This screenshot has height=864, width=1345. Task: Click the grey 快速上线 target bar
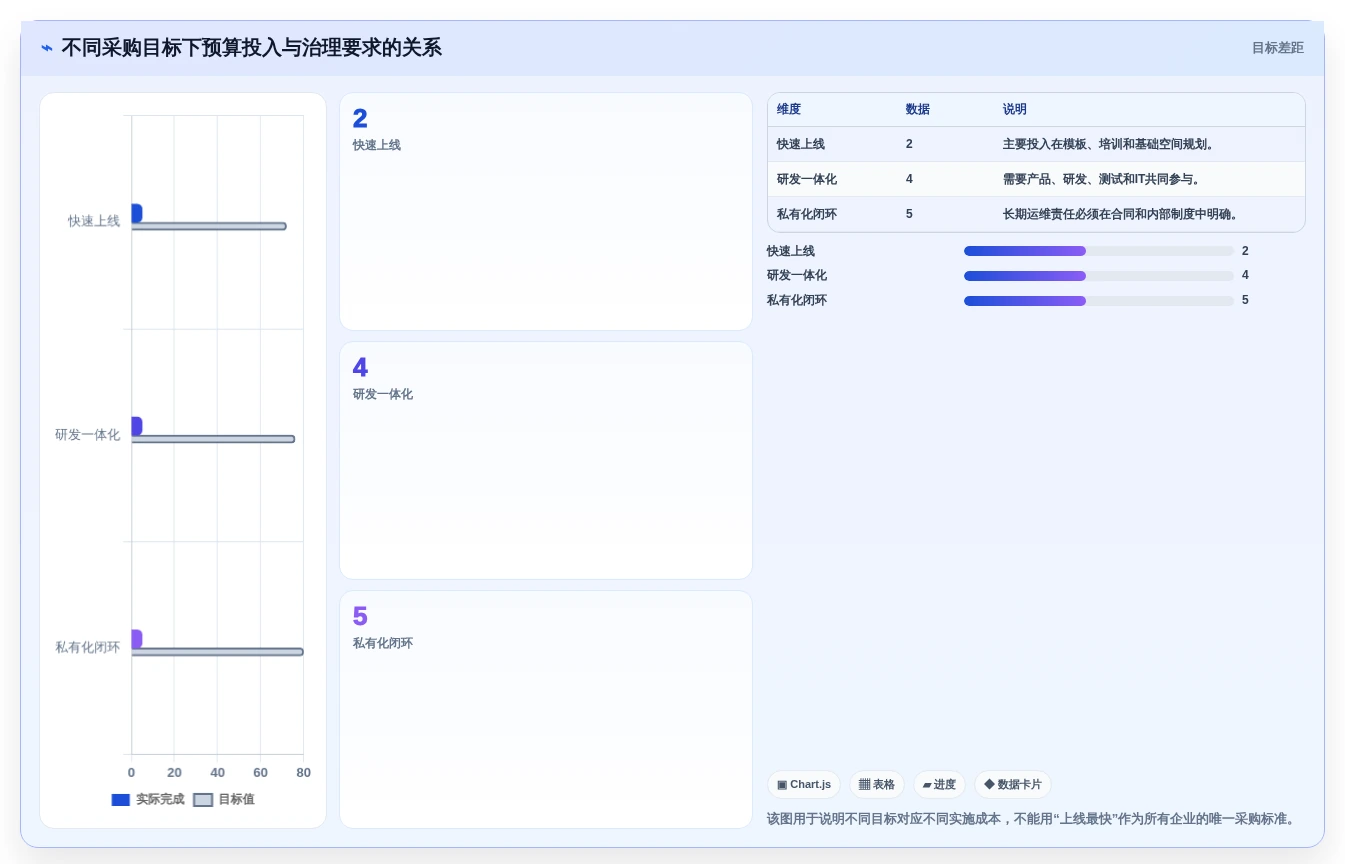[x=208, y=226]
